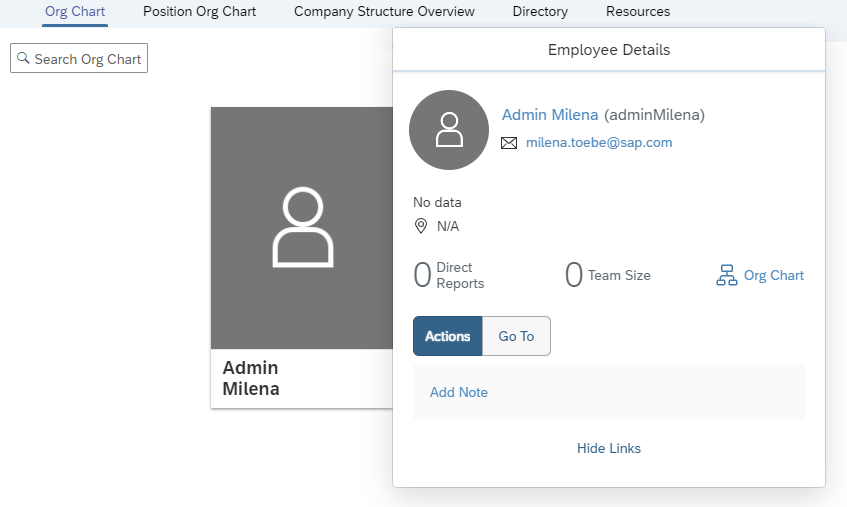Click the envelope email icon
Image resolution: width=847 pixels, height=507 pixels.
[509, 143]
